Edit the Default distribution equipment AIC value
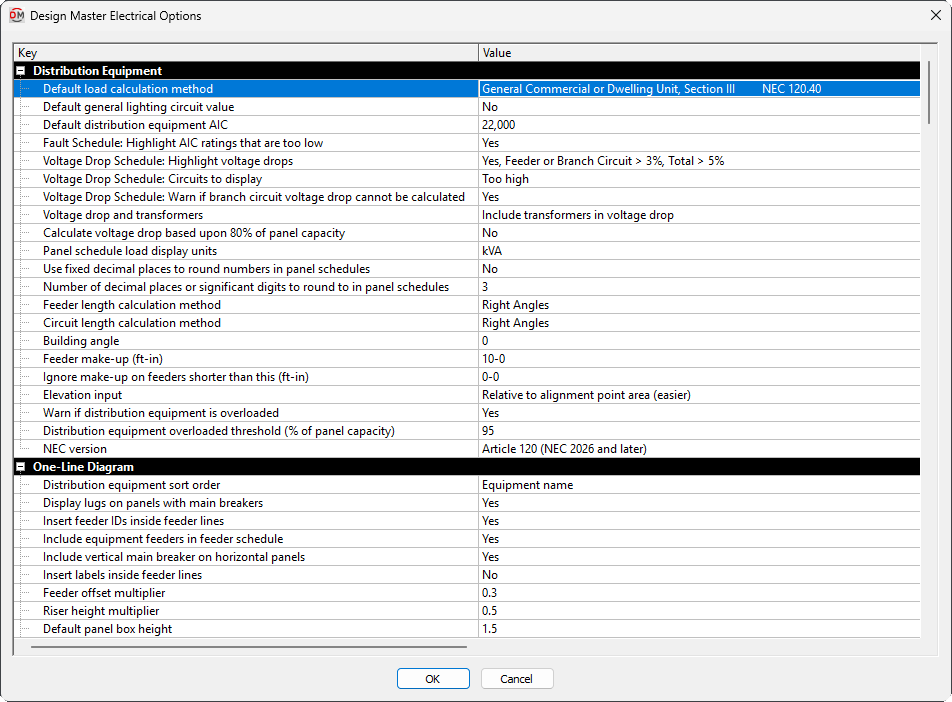The image size is (952, 702). tap(698, 125)
